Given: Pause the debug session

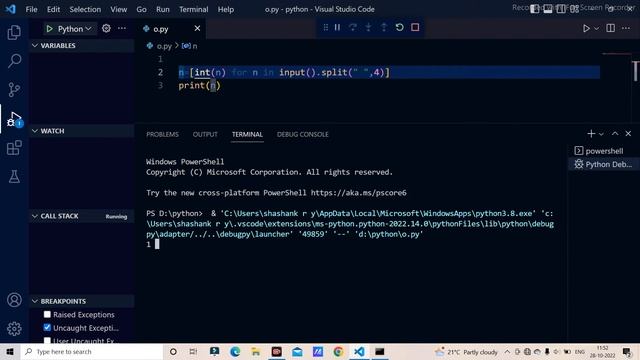Looking at the screenshot, I should [x=337, y=27].
